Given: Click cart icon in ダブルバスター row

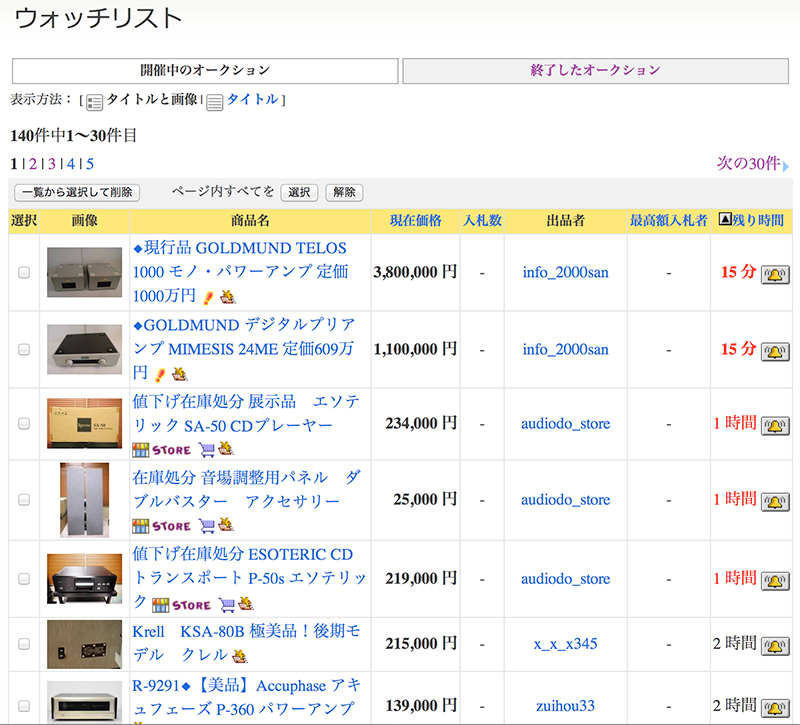Looking at the screenshot, I should point(207,526).
